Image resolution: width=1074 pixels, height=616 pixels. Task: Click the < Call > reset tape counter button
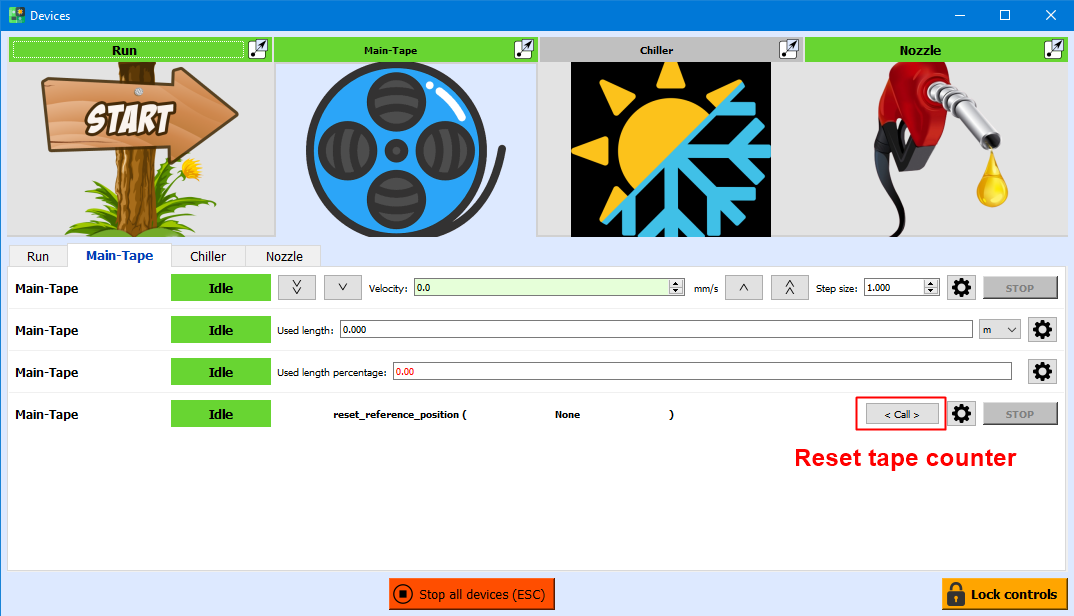click(x=899, y=413)
